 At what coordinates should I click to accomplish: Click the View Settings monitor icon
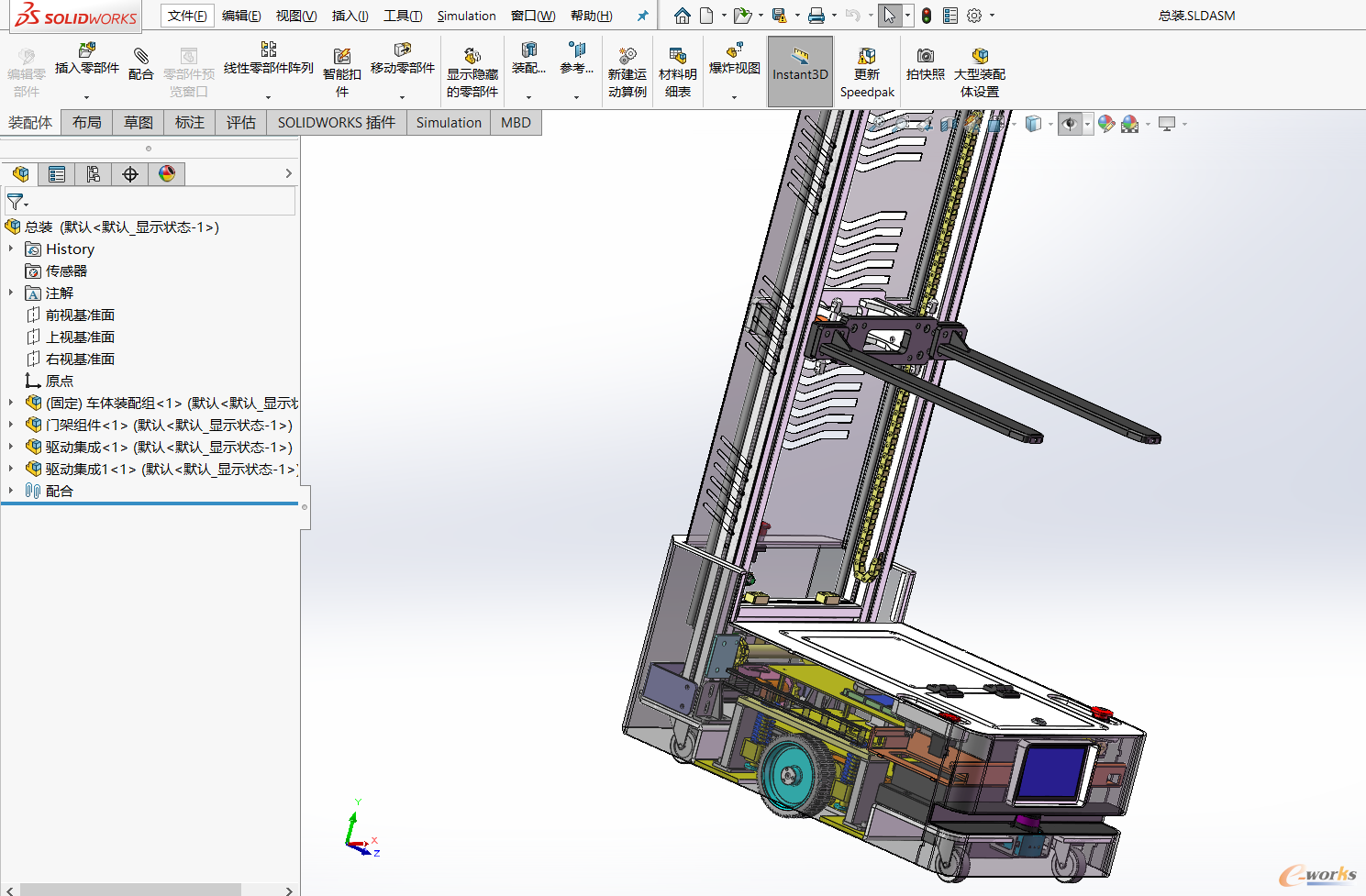click(x=1167, y=124)
